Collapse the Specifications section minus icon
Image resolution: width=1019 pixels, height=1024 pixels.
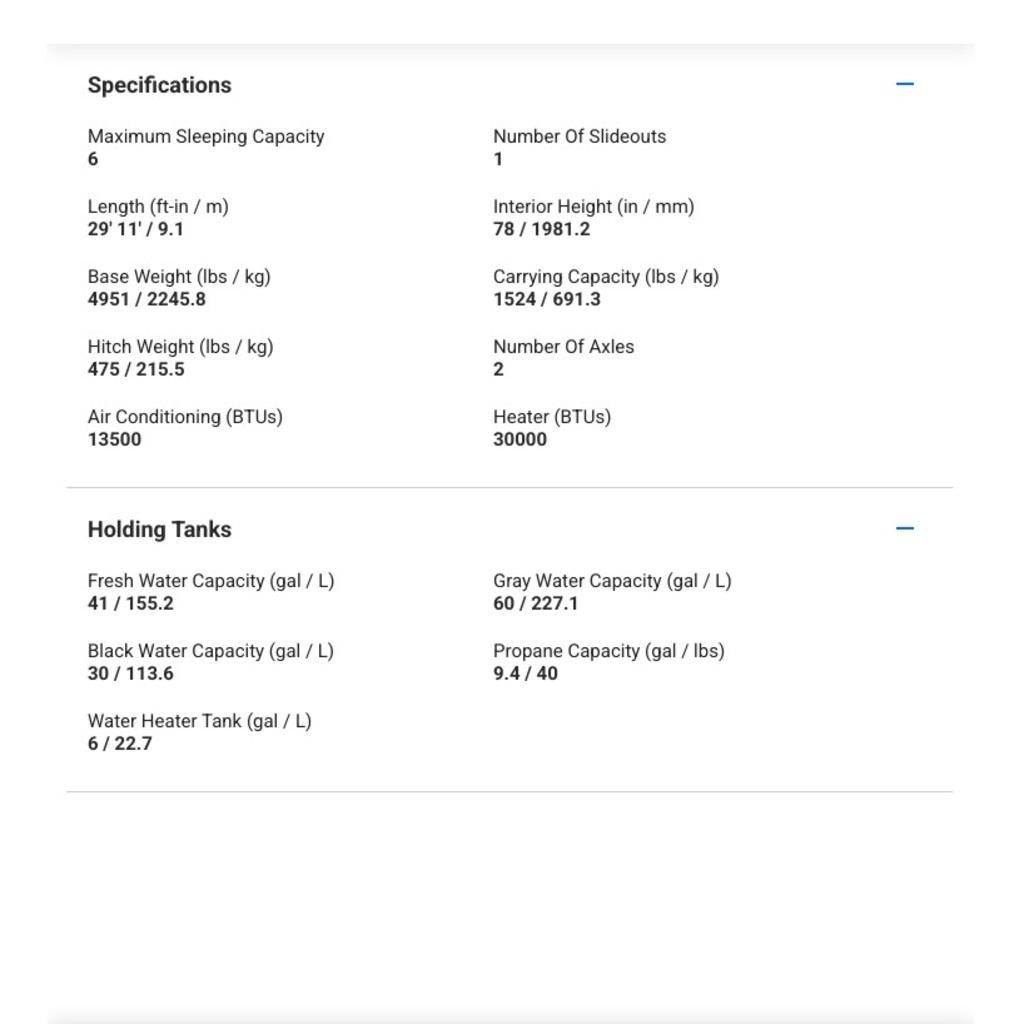[904, 84]
